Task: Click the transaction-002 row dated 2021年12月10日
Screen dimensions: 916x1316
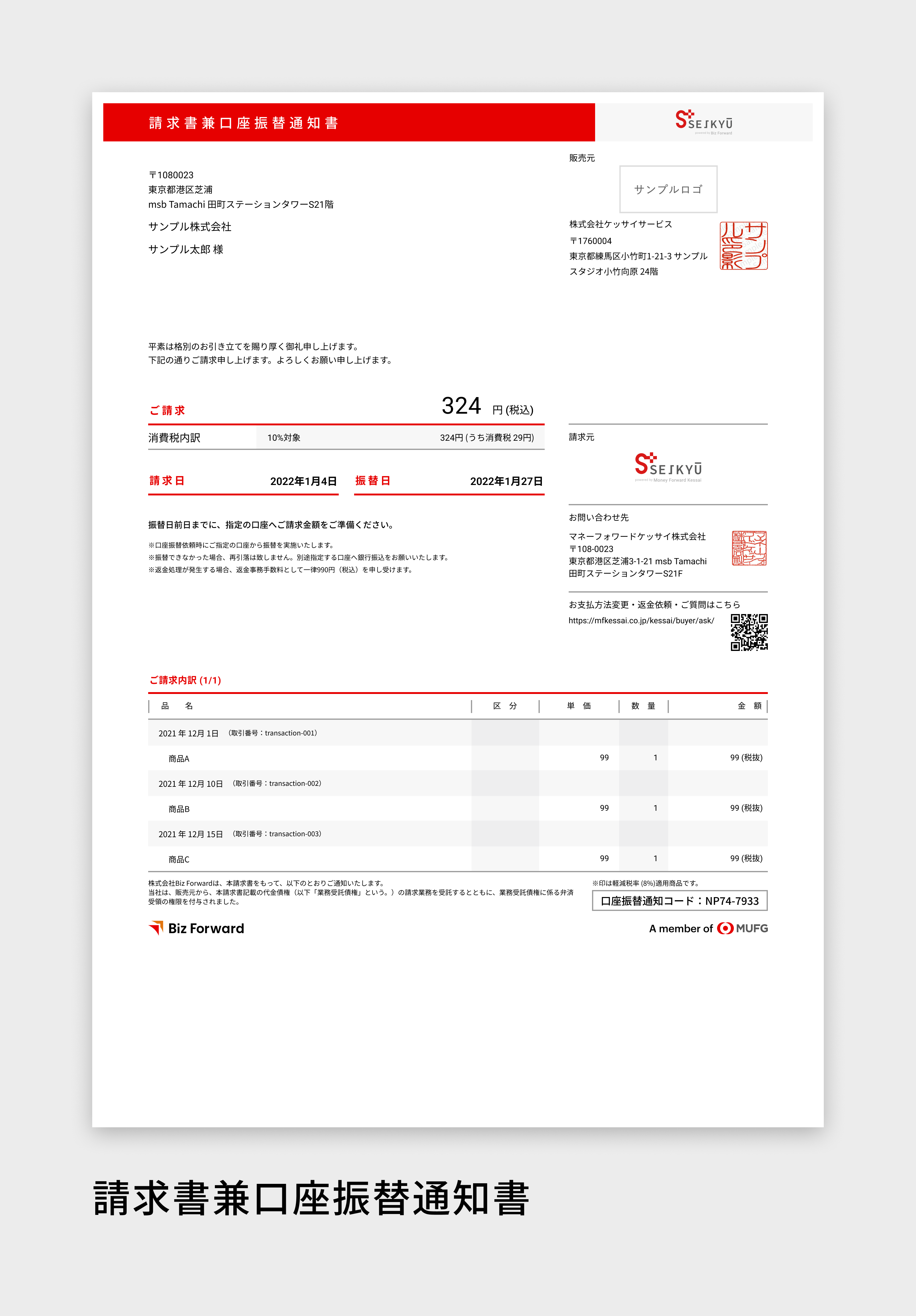Action: pos(457,783)
